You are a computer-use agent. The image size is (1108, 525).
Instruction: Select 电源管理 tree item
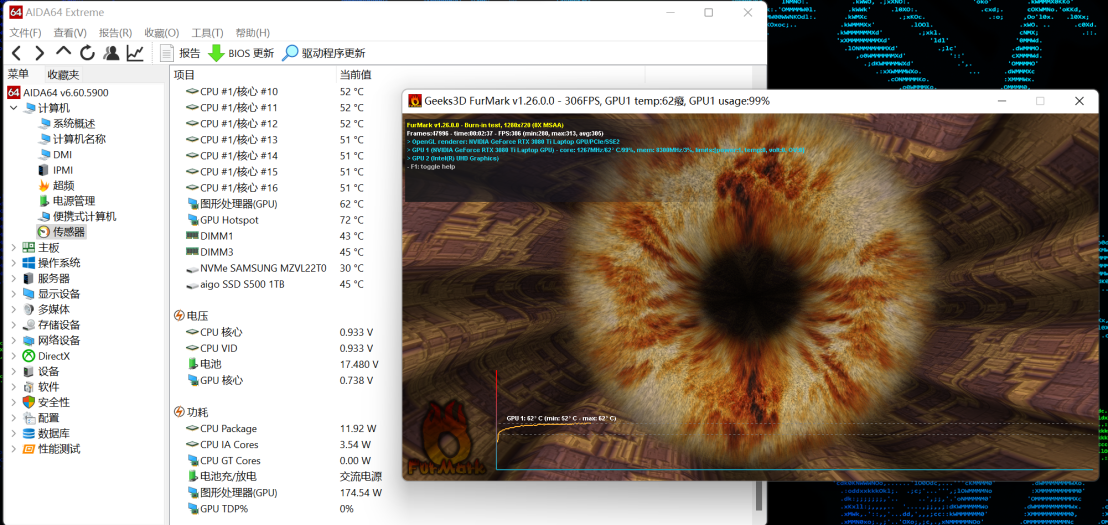[66, 201]
